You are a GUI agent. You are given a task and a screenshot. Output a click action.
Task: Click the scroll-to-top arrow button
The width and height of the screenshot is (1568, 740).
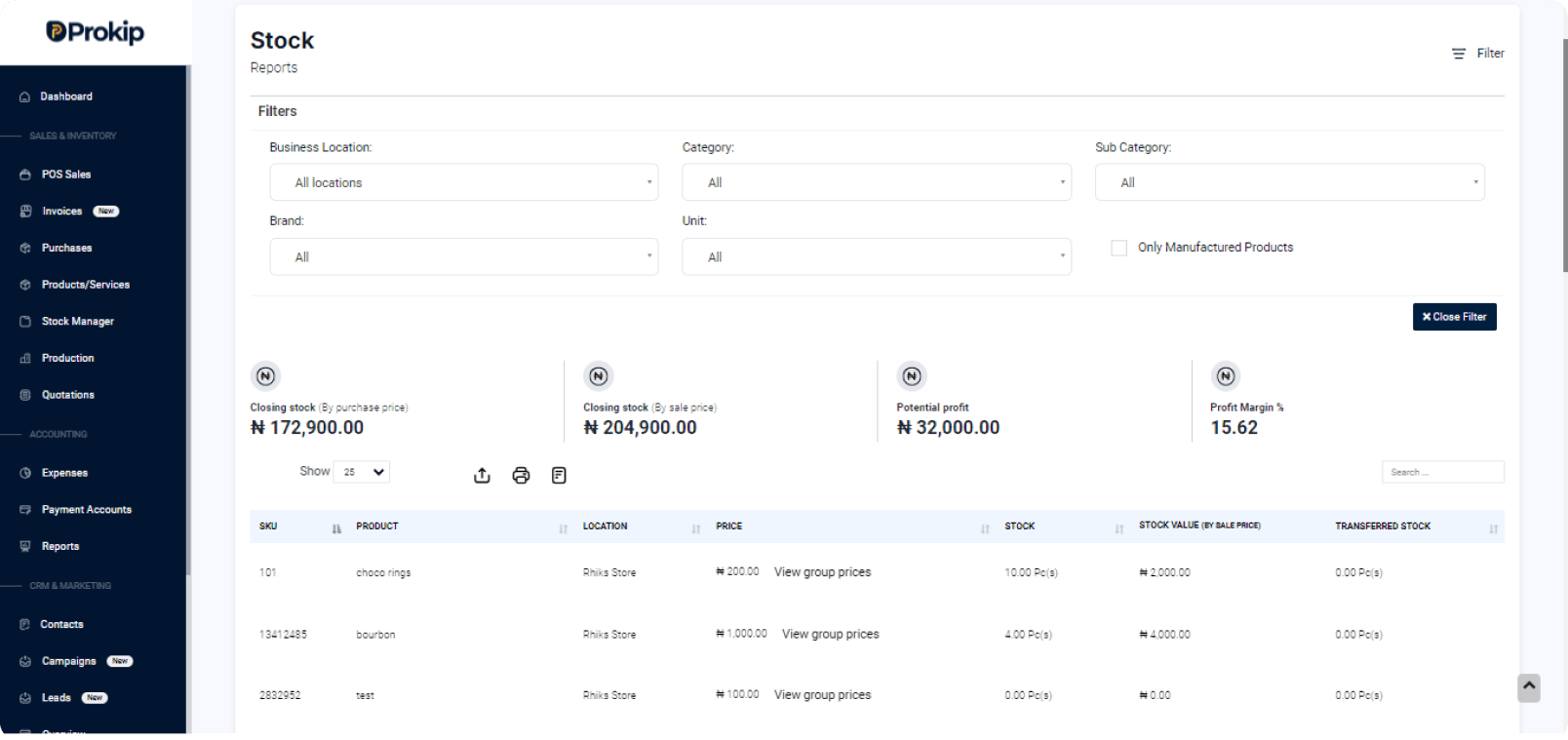click(x=1529, y=687)
